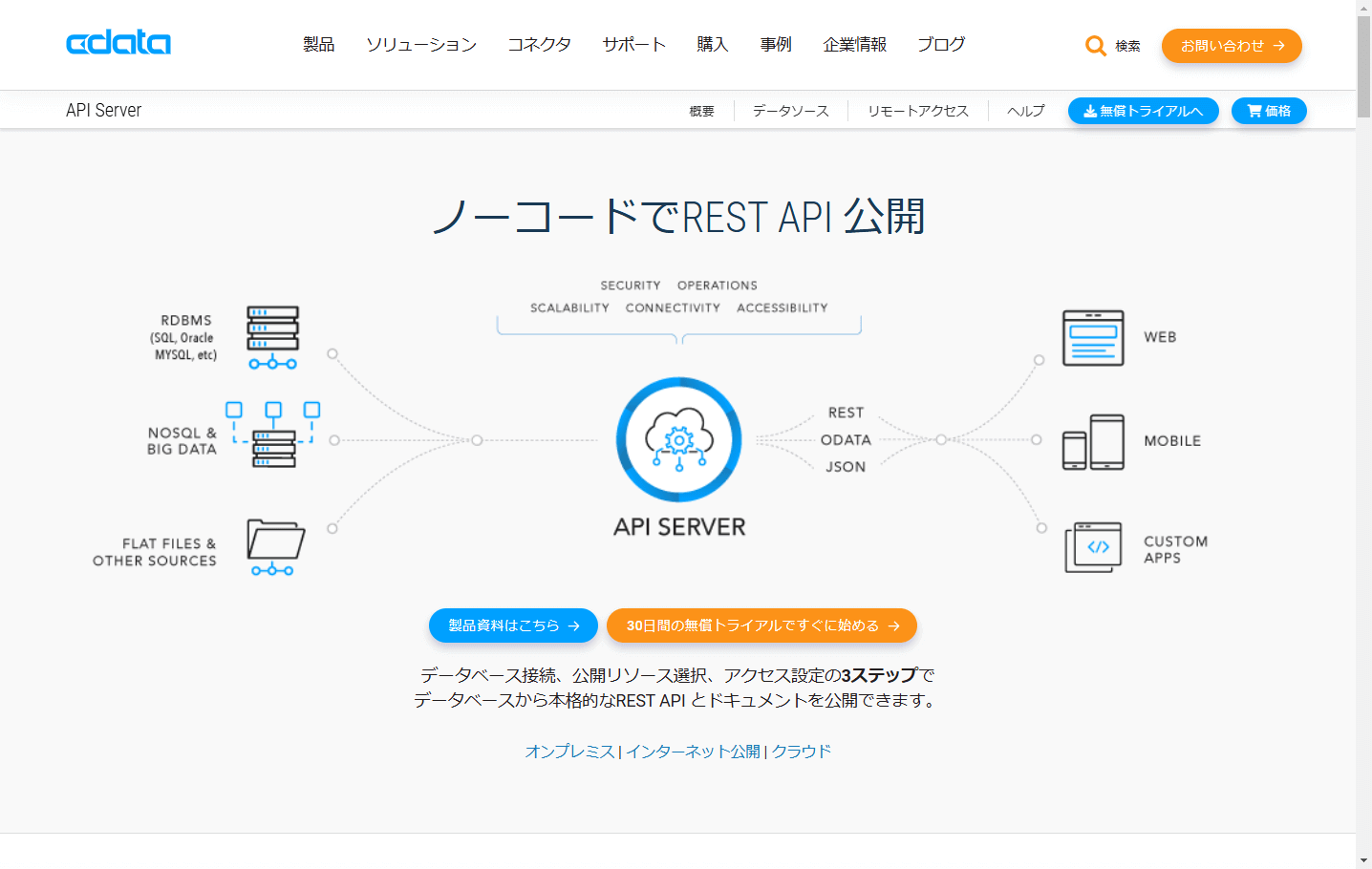Click the SECURITY label
The height and width of the screenshot is (869, 1372).
[631, 286]
